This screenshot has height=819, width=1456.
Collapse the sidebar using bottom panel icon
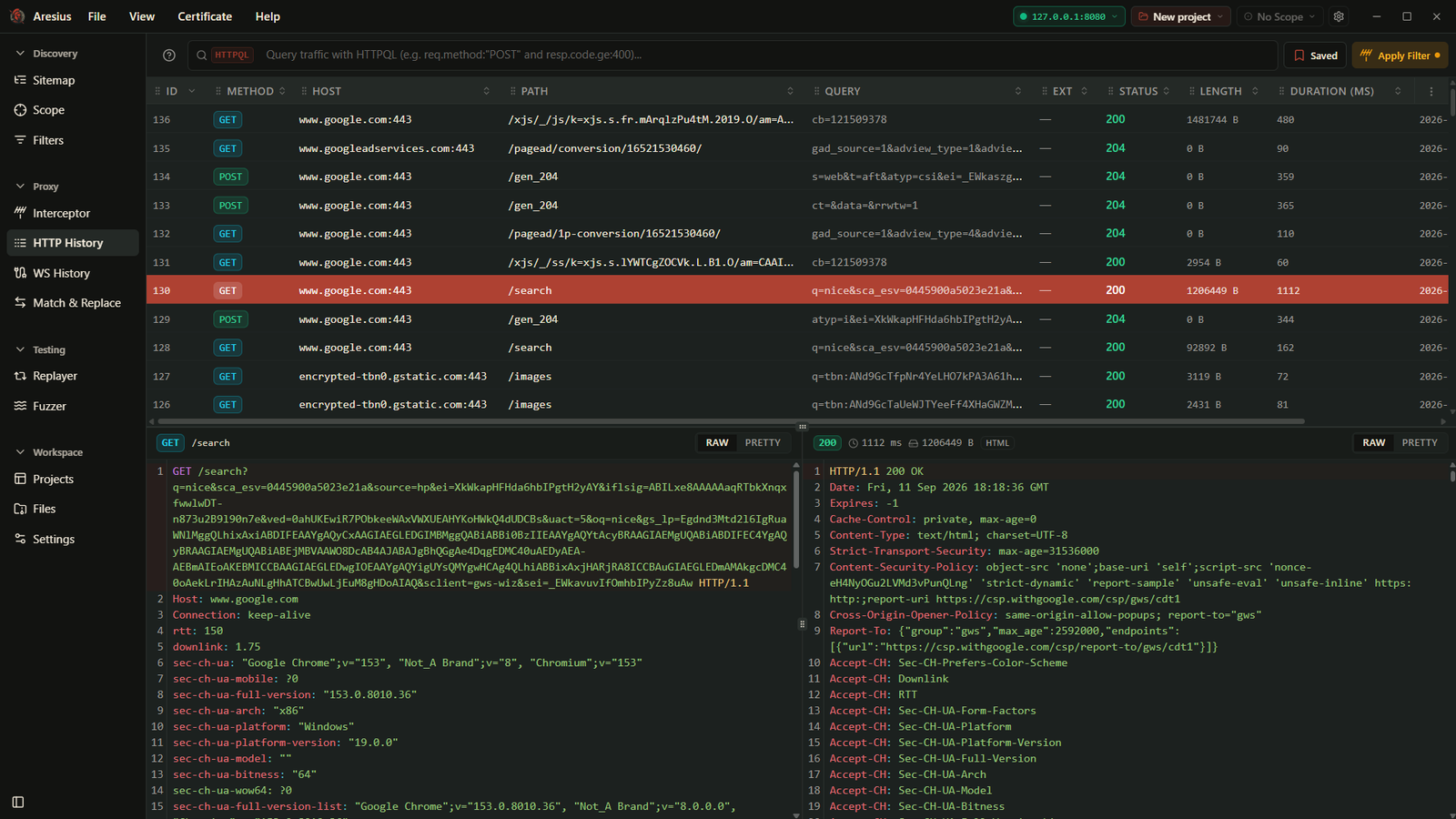point(18,803)
